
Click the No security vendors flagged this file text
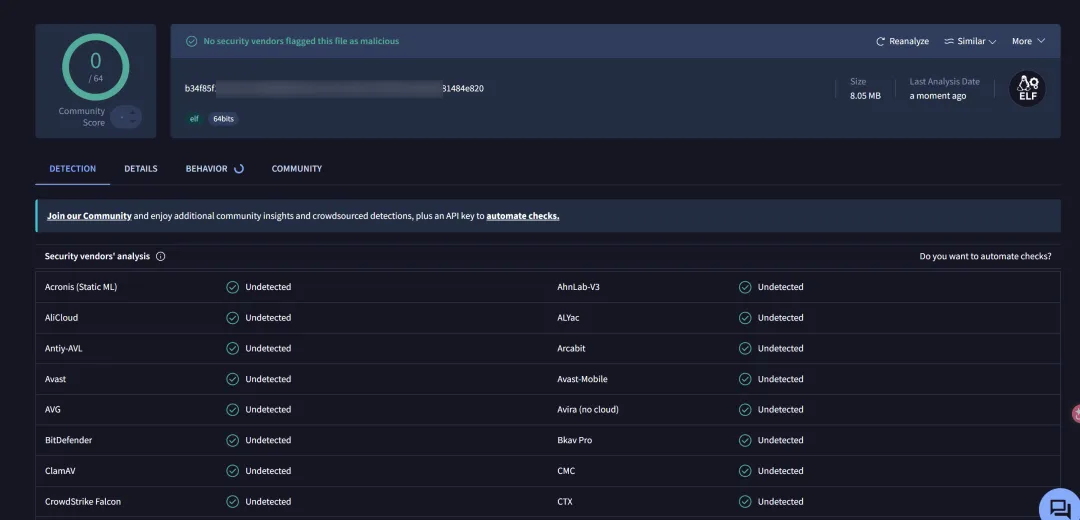tap(301, 41)
